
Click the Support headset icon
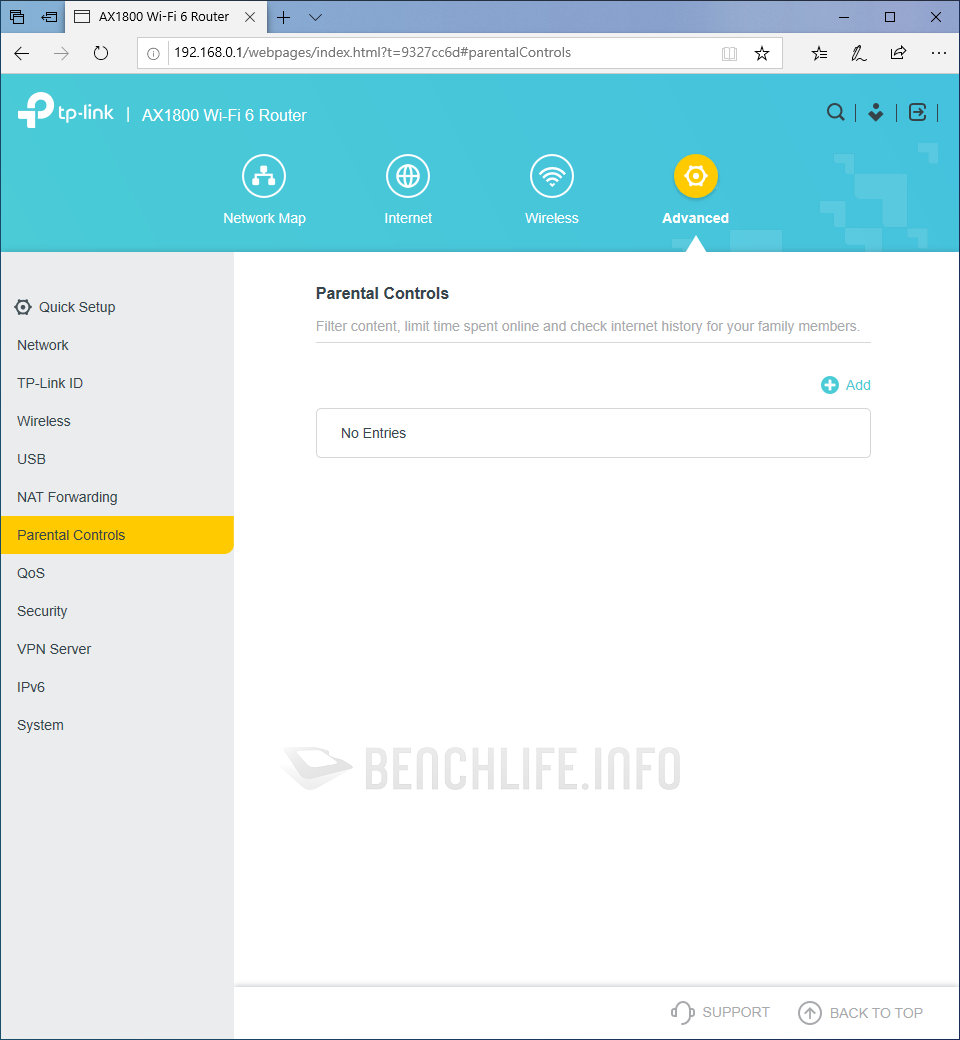point(682,1013)
